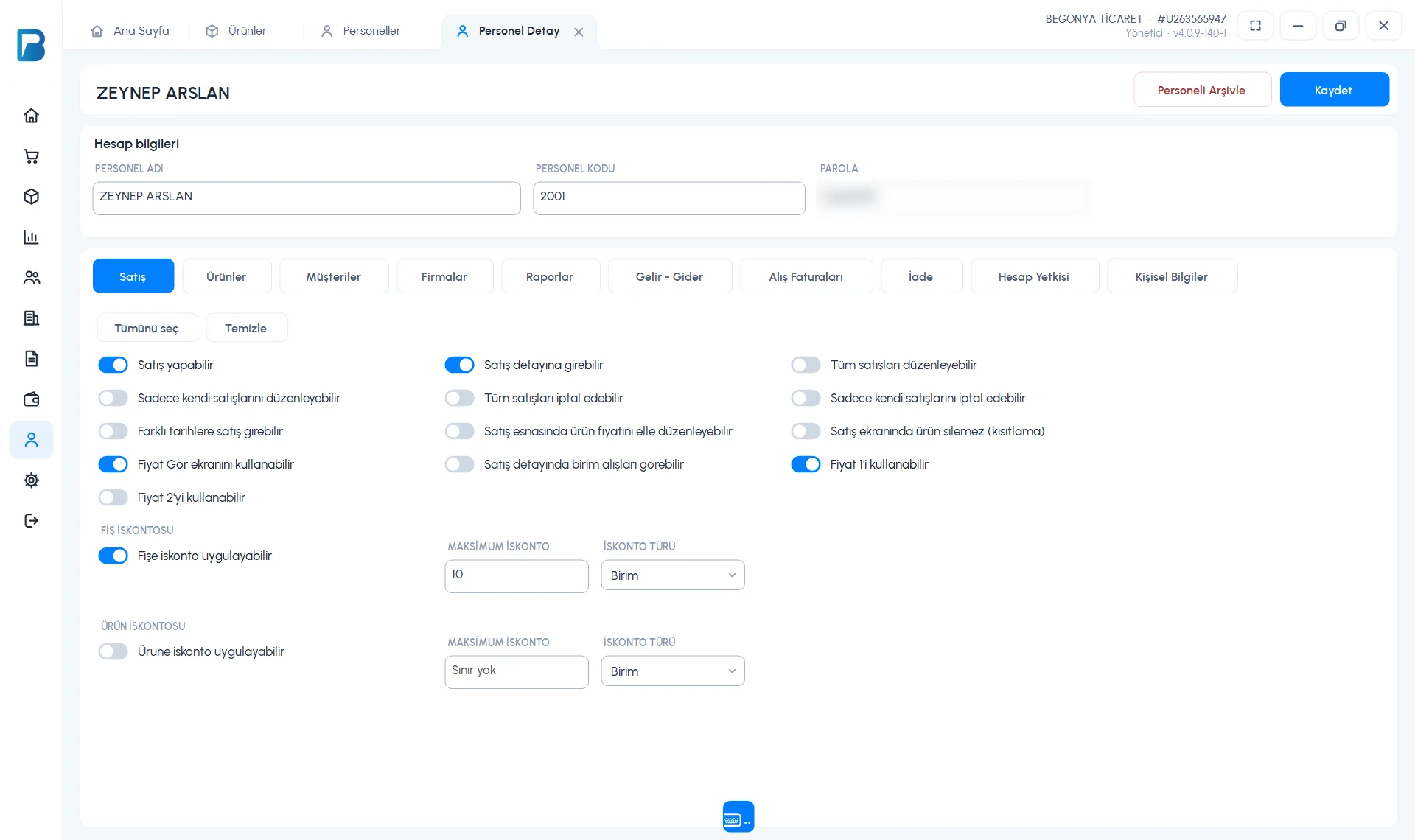Close the Personel Detay tab
This screenshot has width=1415, height=840.
pyautogui.click(x=579, y=32)
